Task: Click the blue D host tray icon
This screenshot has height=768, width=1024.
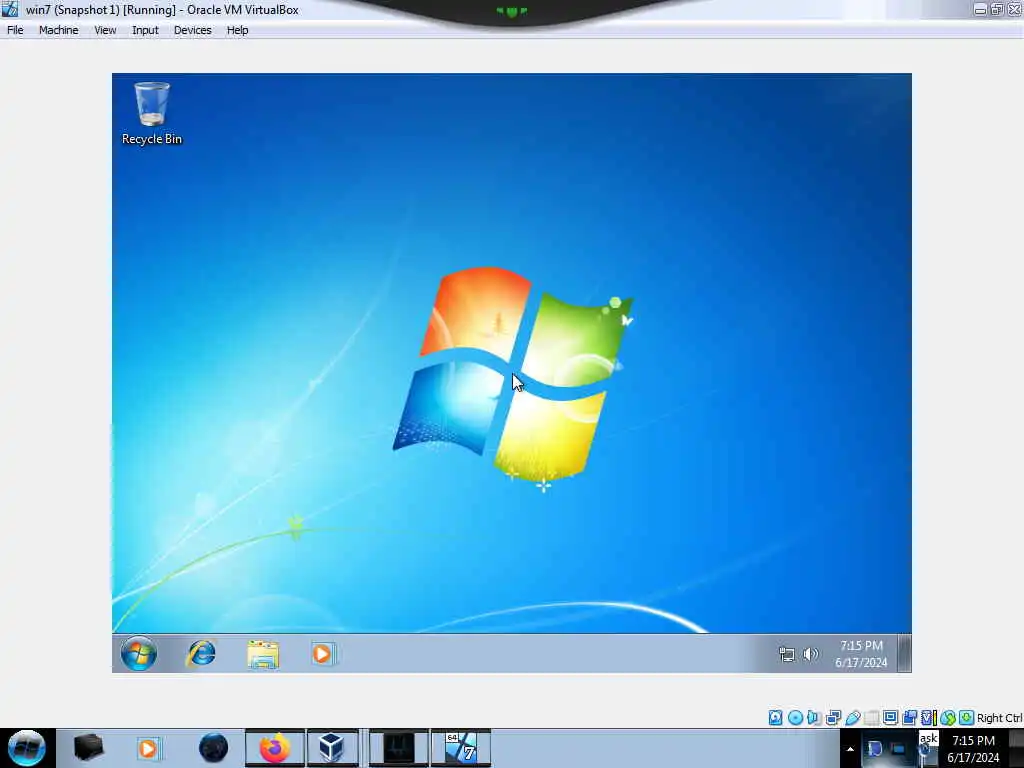Action: click(x=875, y=748)
